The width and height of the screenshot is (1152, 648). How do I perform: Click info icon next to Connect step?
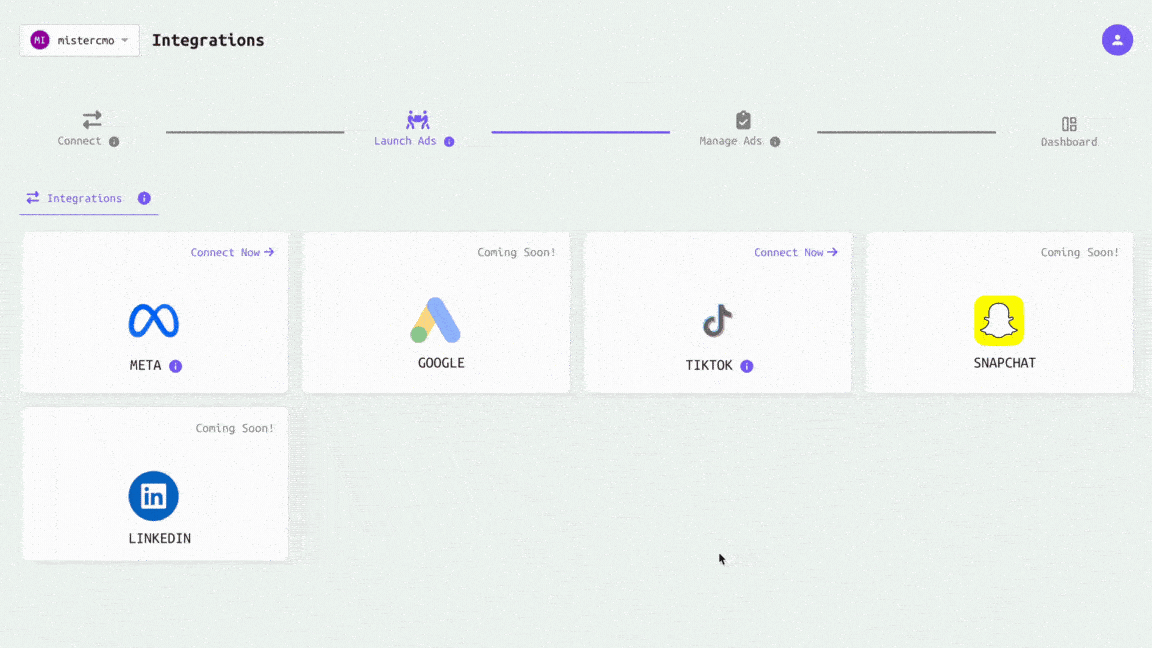pos(114,142)
